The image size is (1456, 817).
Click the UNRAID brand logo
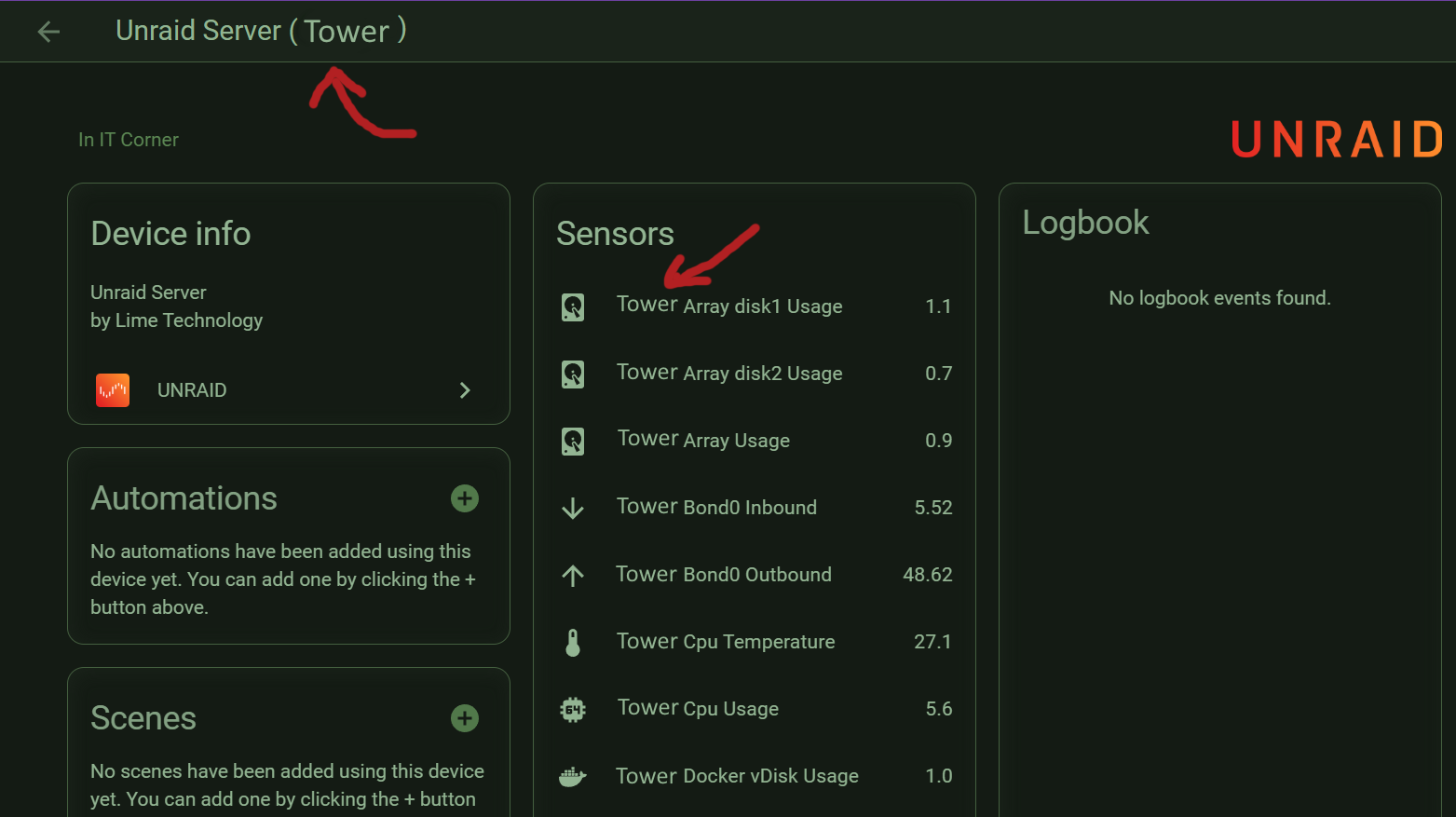pyautogui.click(x=1337, y=140)
